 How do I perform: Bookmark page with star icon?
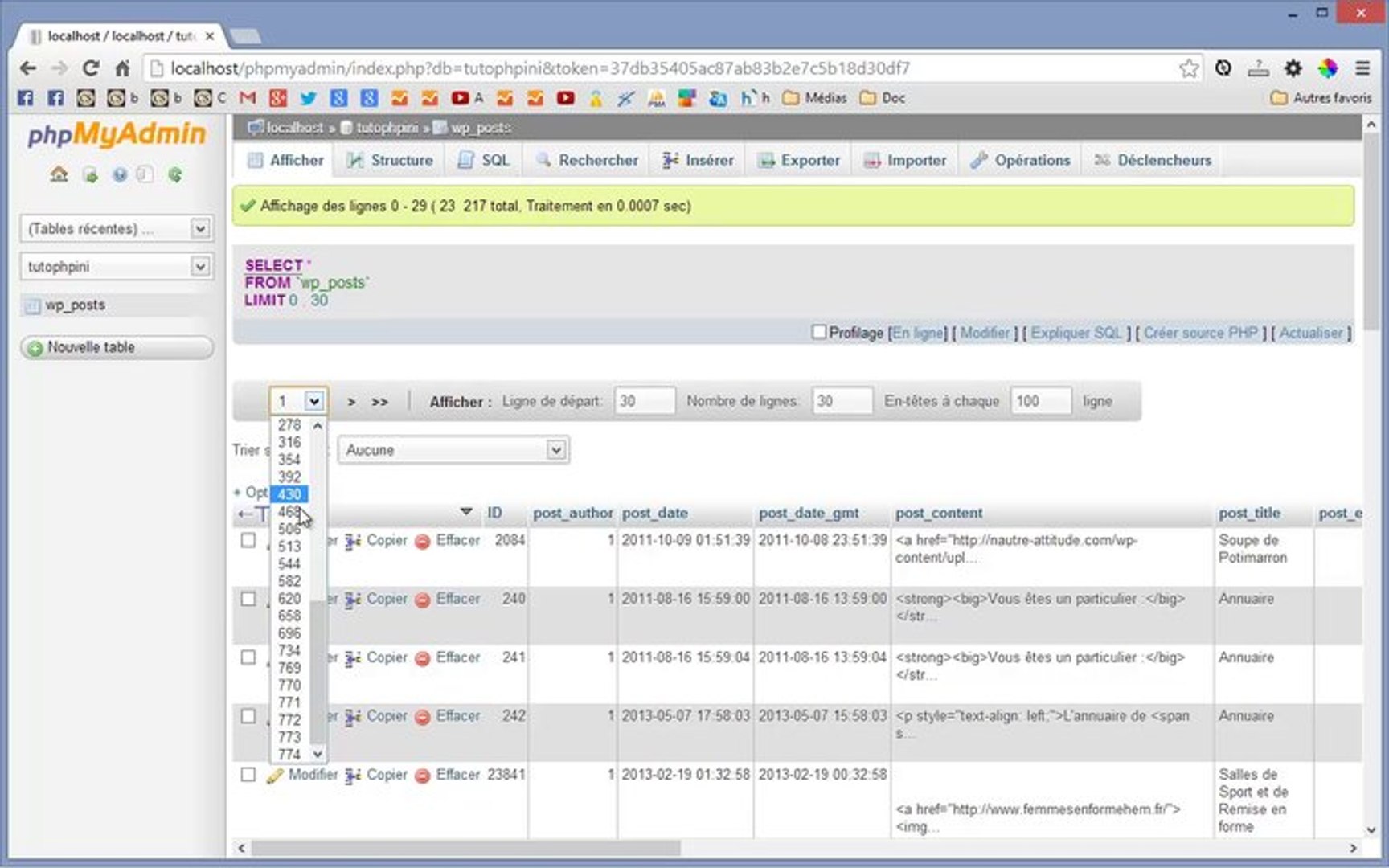[1189, 68]
